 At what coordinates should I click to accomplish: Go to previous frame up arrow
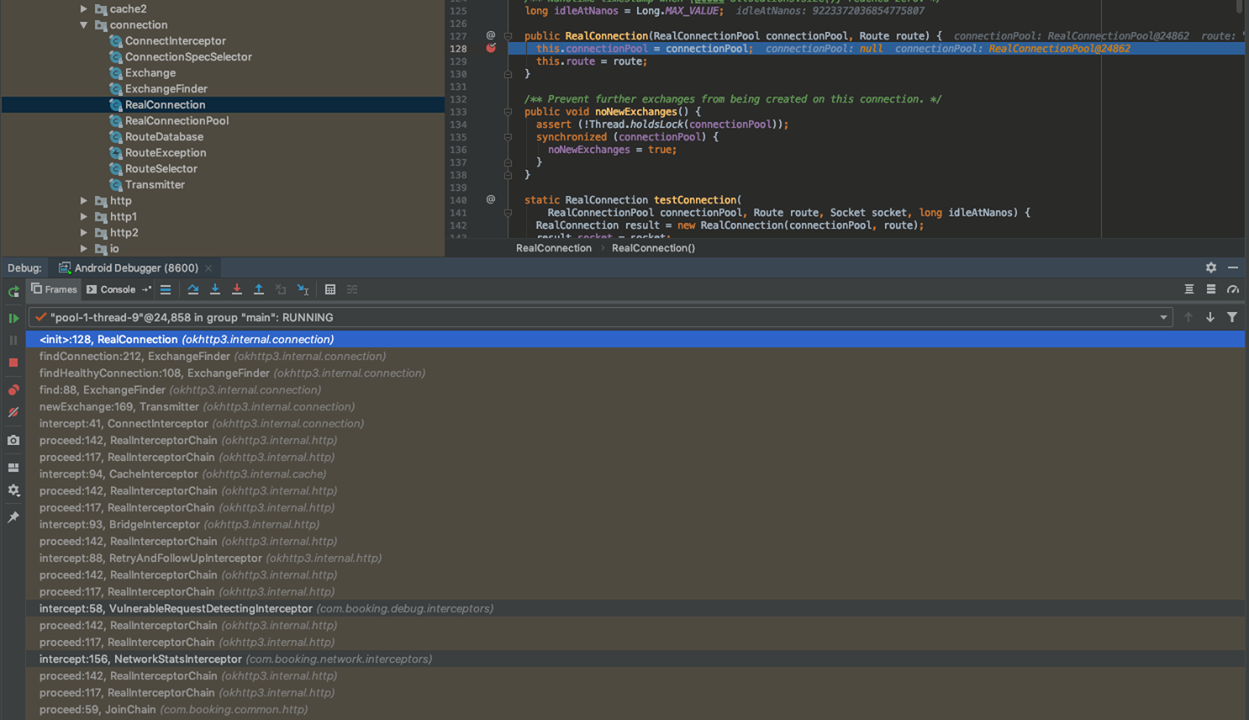click(1188, 317)
